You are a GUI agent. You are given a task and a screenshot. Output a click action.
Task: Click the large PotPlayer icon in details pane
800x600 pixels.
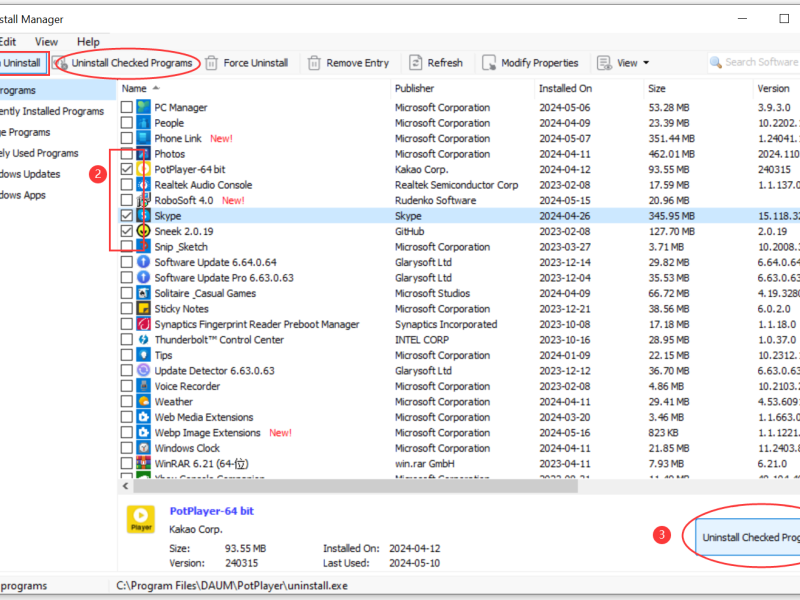coord(141,519)
